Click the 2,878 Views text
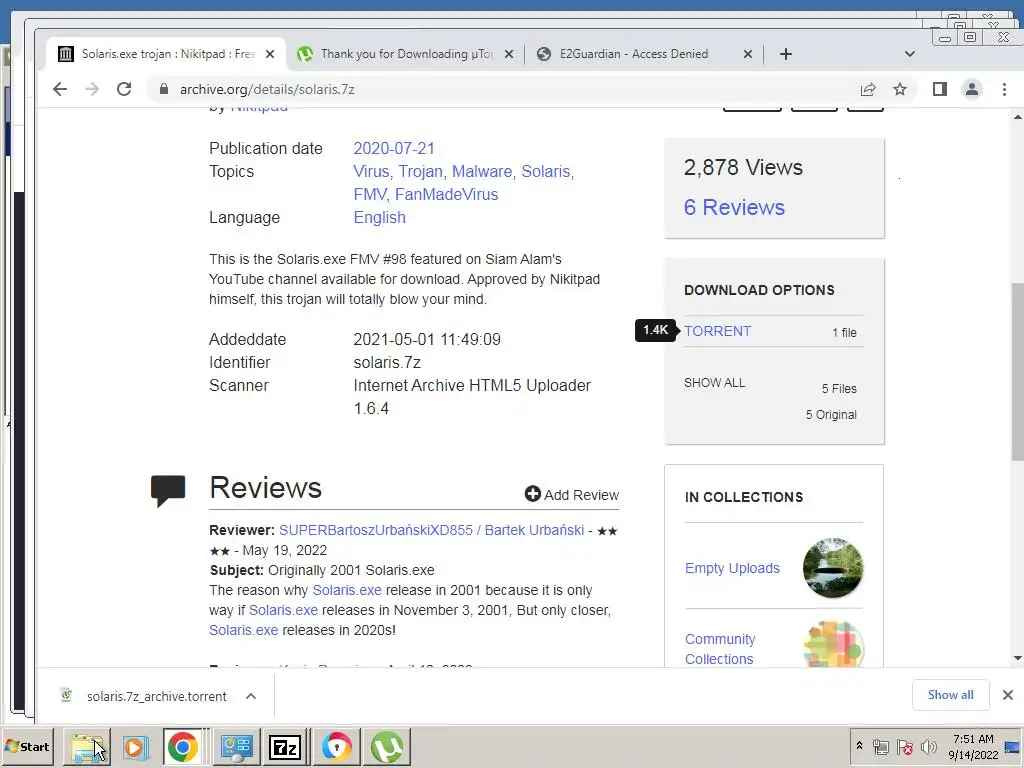 click(x=743, y=167)
